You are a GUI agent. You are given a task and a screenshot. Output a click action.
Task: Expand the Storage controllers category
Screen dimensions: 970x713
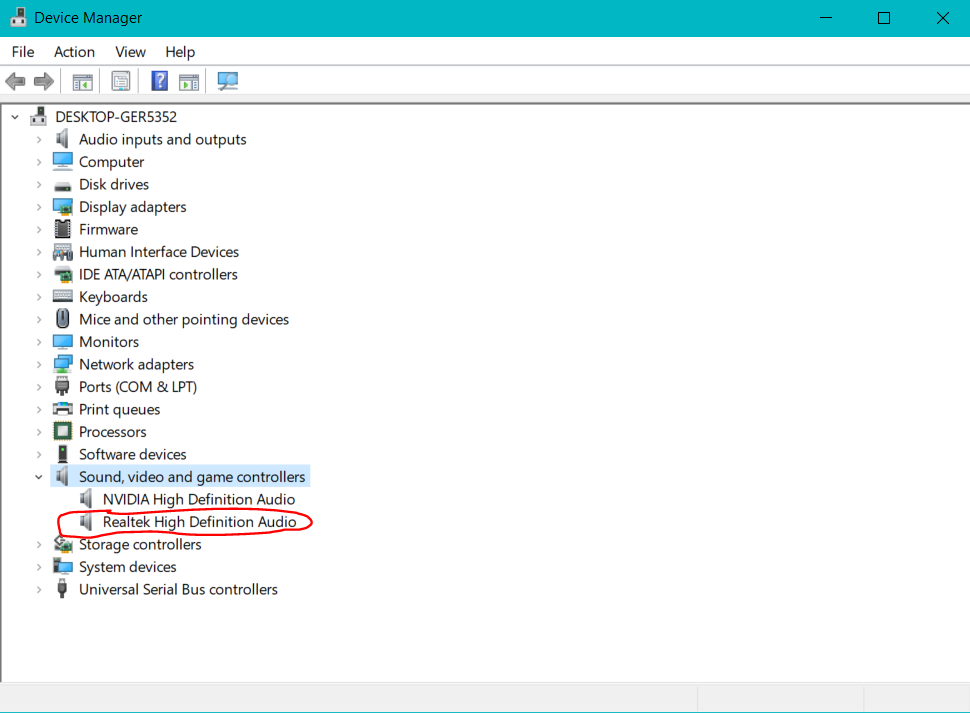pos(39,545)
